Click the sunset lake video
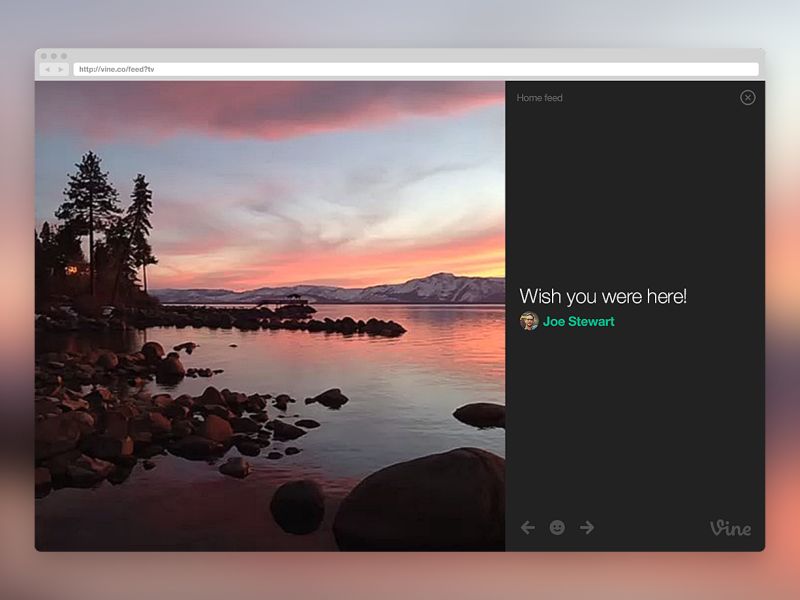Screen dimensions: 800x600 (270, 316)
